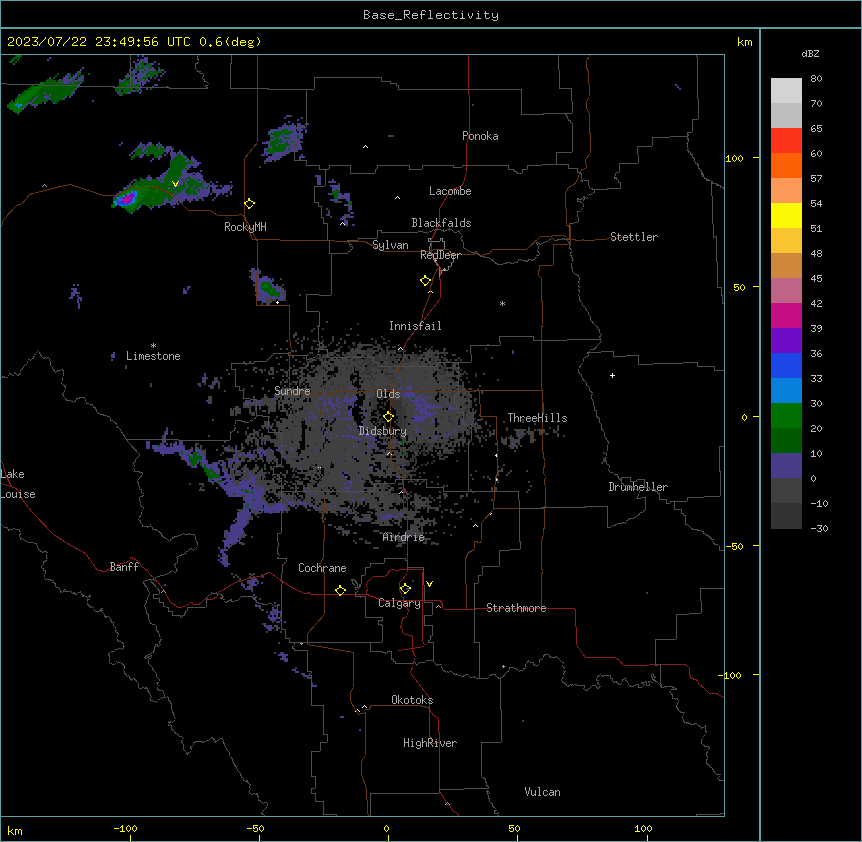Image resolution: width=862 pixels, height=842 pixels.
Task: Click the Stettler town label
Action: tap(634, 237)
